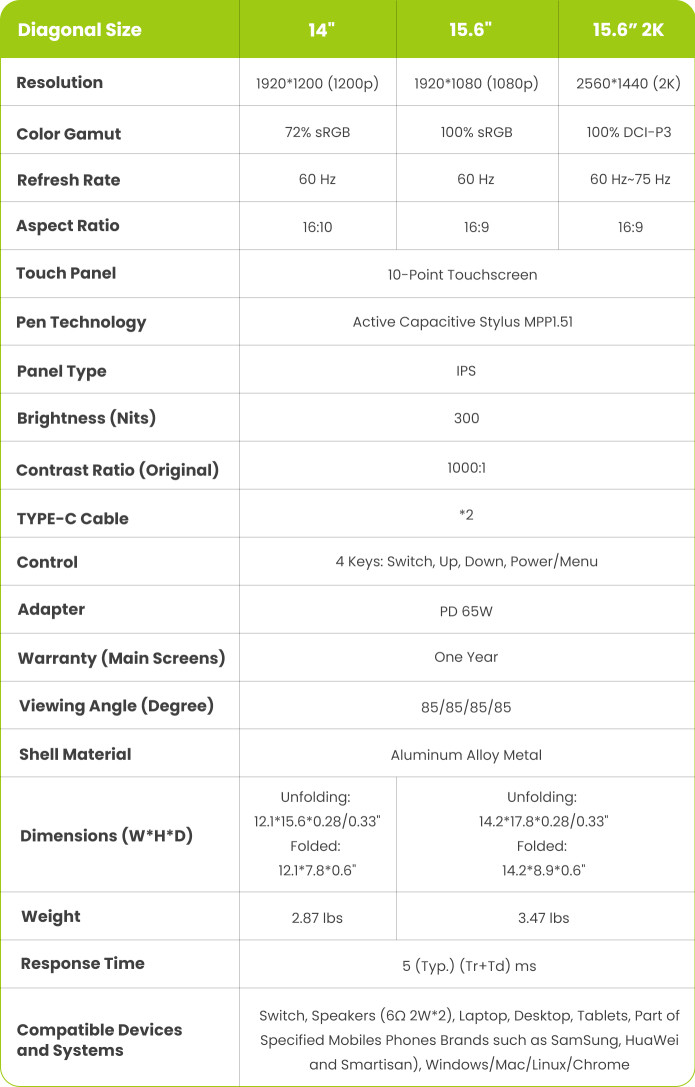Select the 10-Point Touchscreen text
This screenshot has height=1087, width=695.
tap(462, 274)
